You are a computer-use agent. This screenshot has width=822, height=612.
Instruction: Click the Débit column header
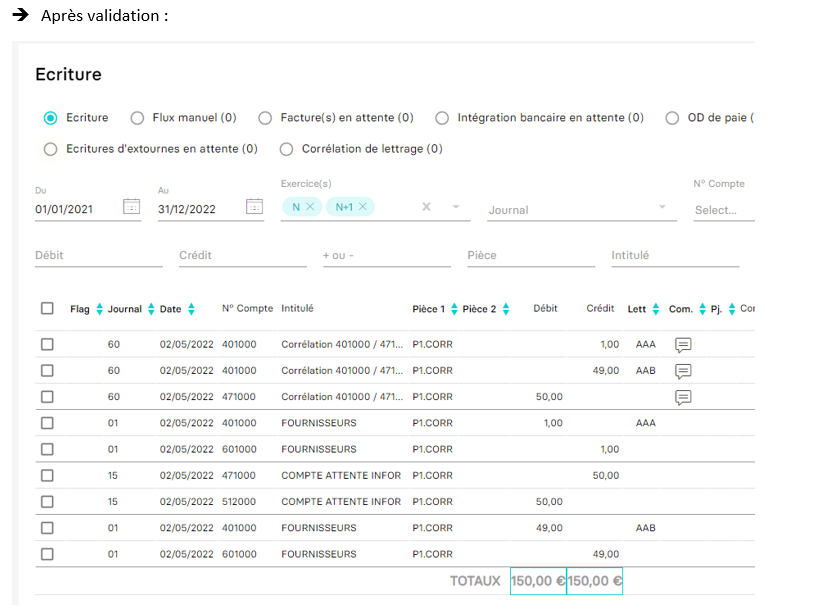click(x=545, y=308)
